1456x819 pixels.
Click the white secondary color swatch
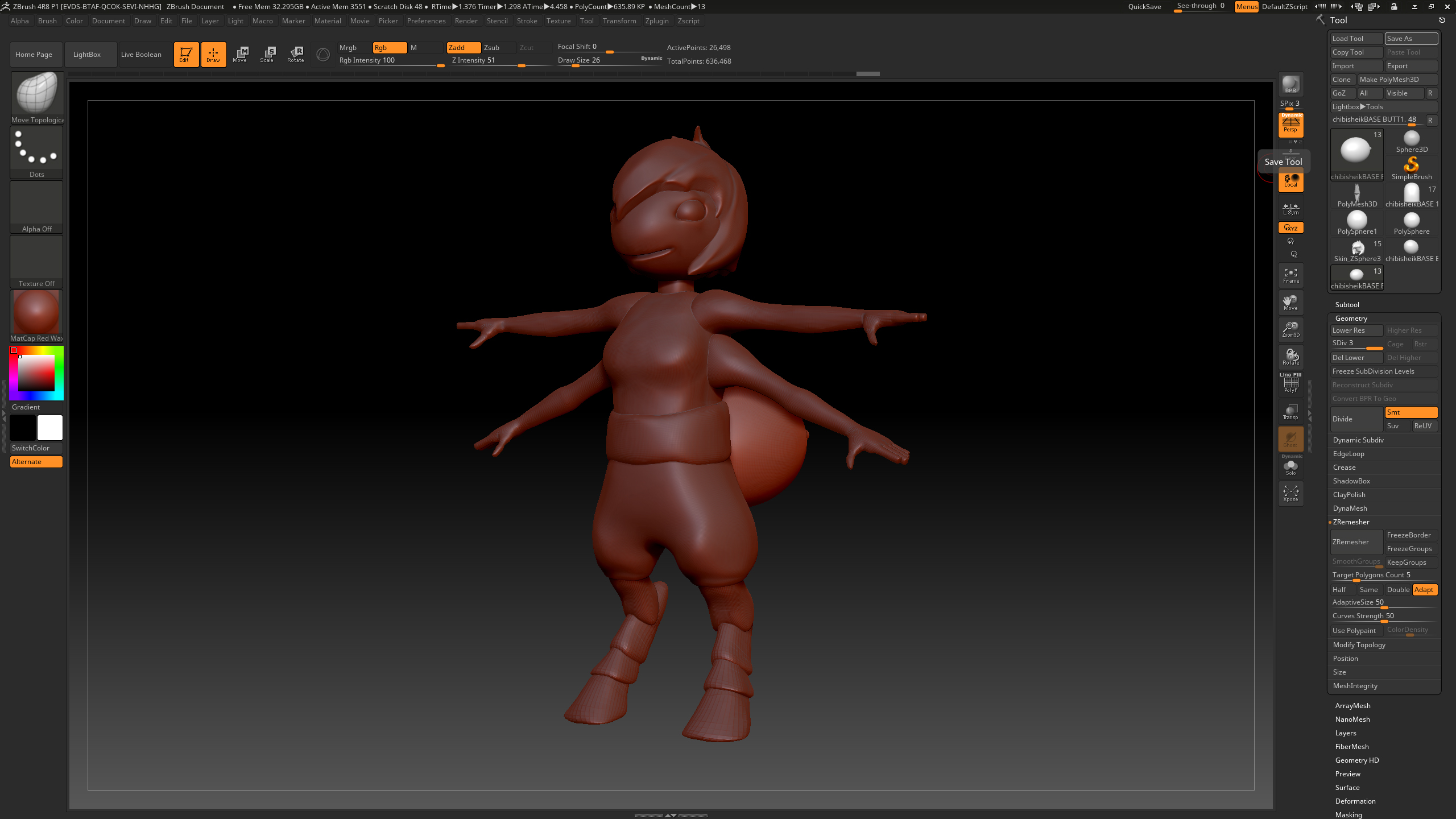pos(50,428)
